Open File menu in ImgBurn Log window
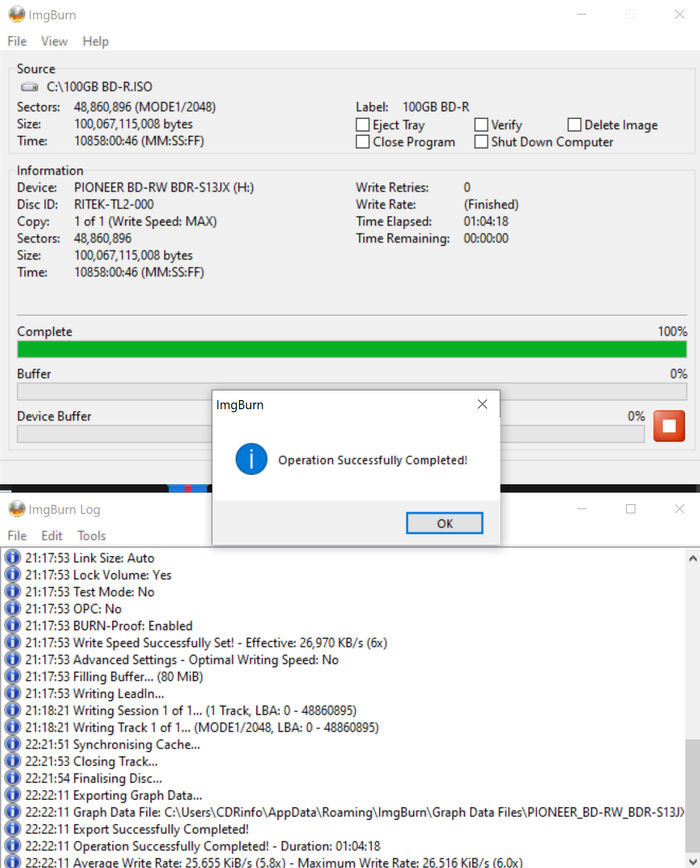The width and height of the screenshot is (700, 868). coord(17,536)
